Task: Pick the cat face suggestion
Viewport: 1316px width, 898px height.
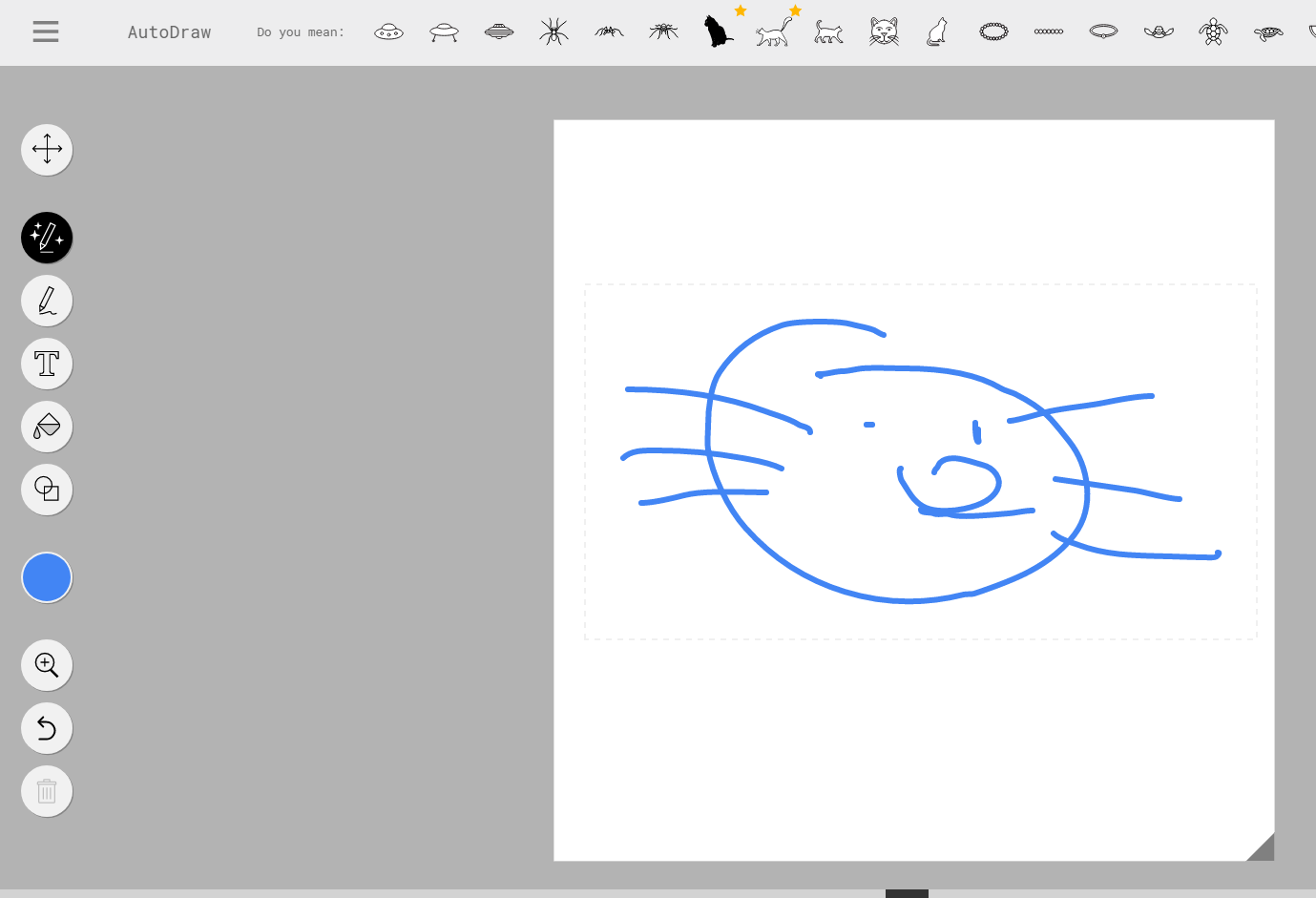Action: (884, 31)
